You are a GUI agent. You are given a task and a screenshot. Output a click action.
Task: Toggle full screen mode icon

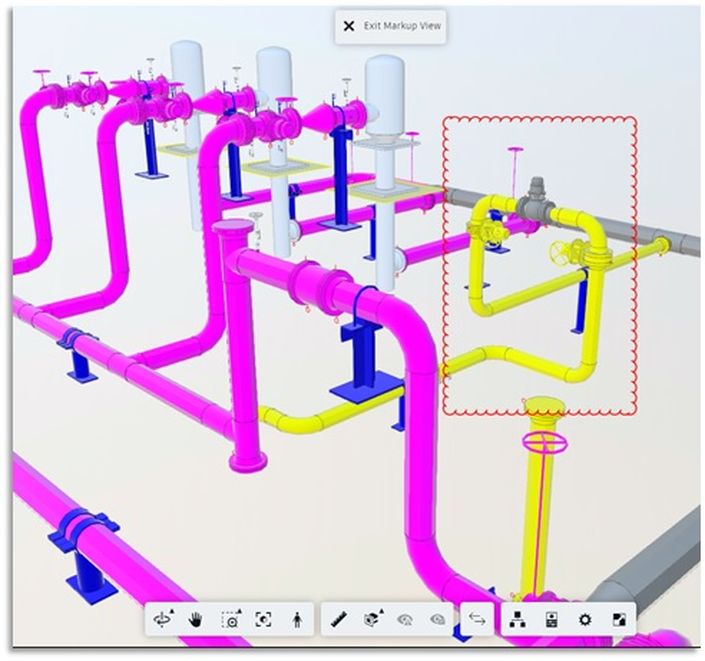click(x=617, y=620)
